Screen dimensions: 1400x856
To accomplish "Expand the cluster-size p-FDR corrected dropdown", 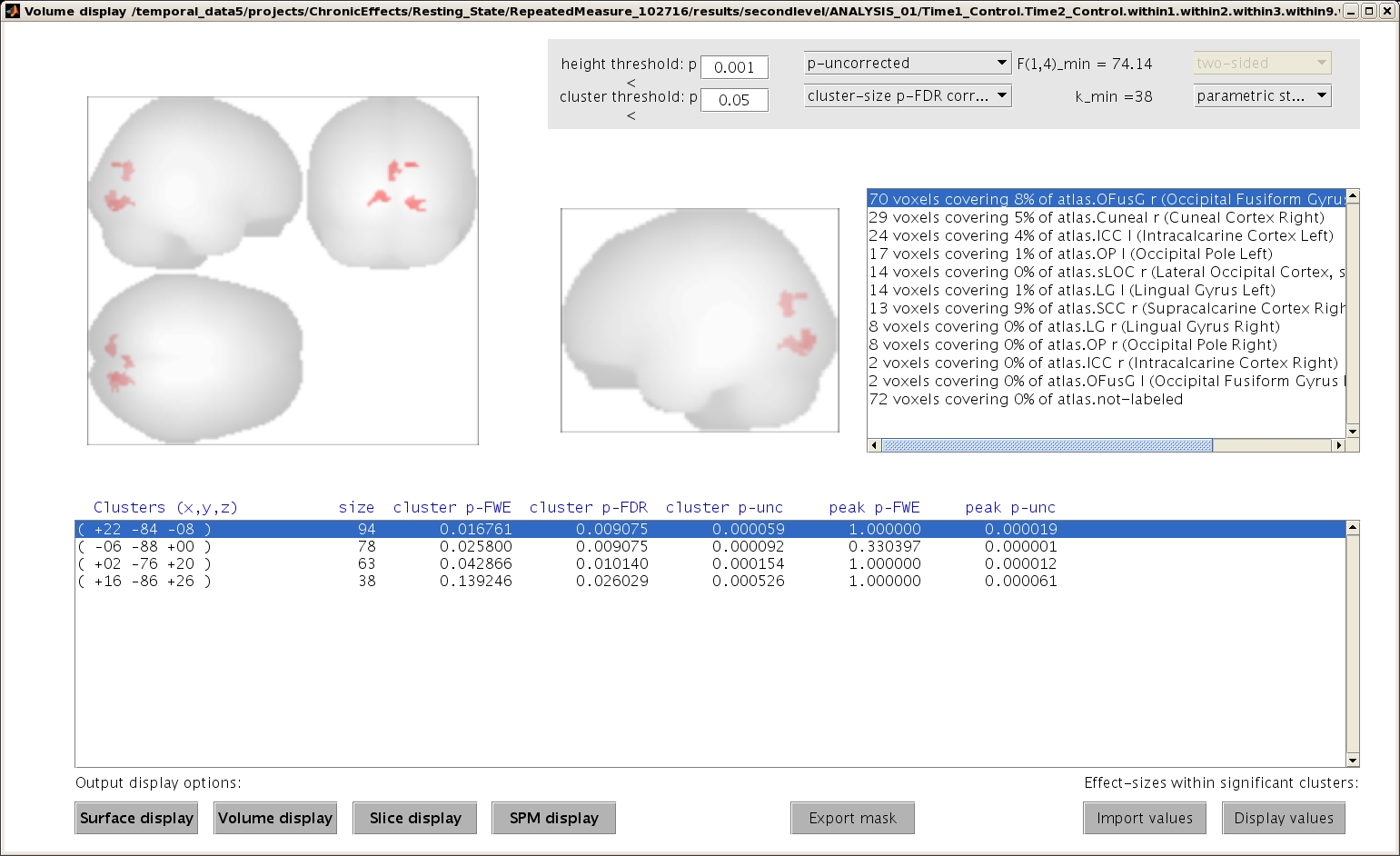I will click(x=907, y=95).
